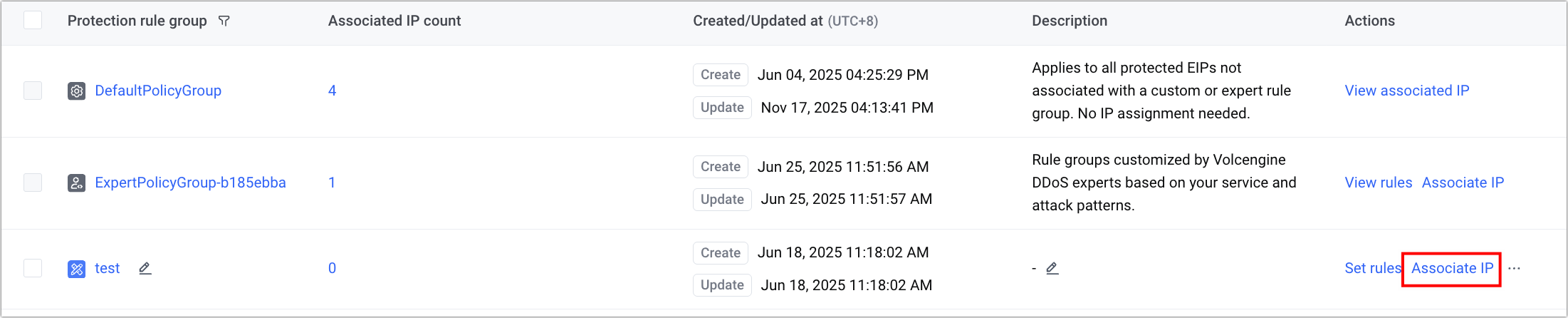1568x318 pixels.
Task: View rules for ExpertPolicyGroup-b185ebba
Action: pos(1378,183)
